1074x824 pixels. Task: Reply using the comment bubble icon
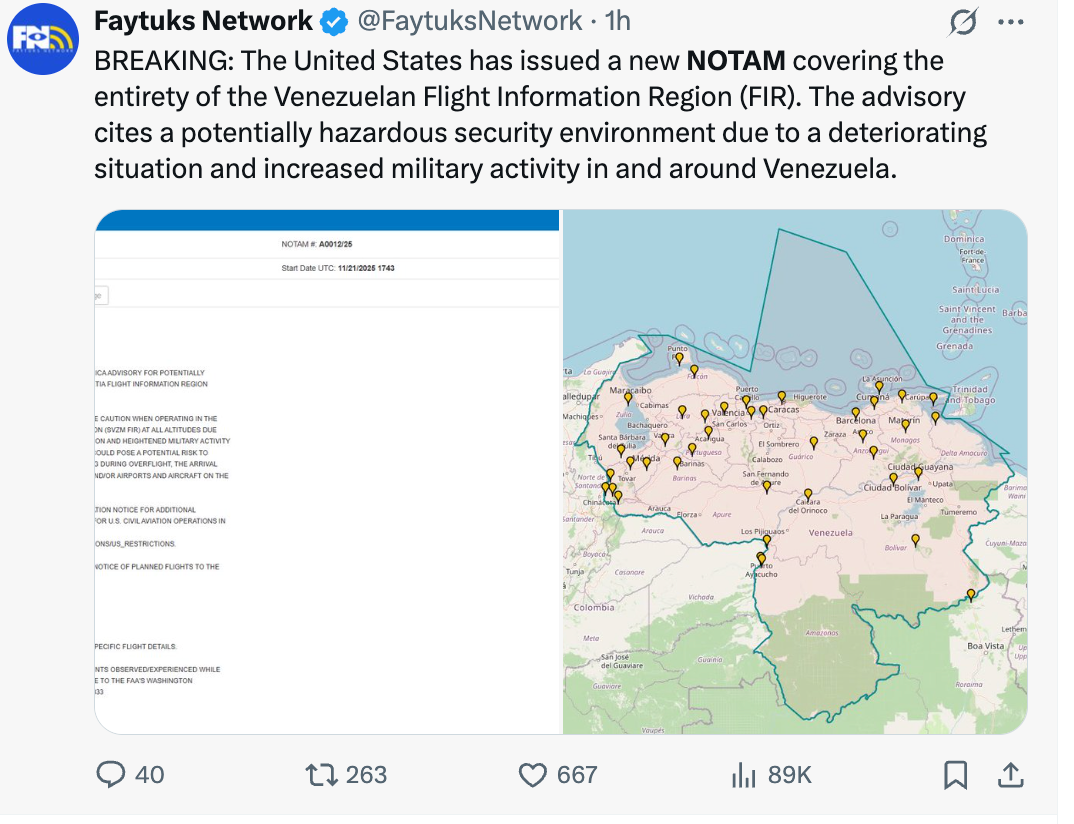click(x=112, y=774)
